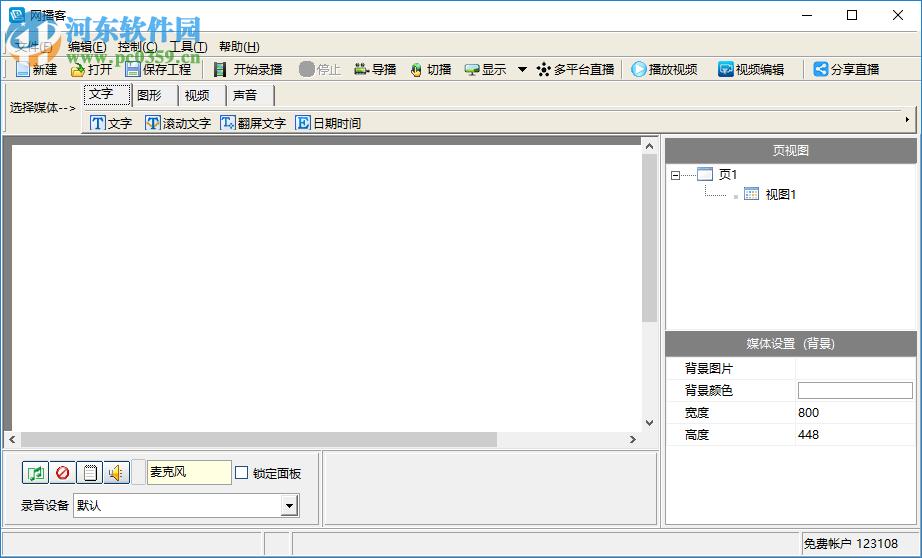Insert 文字 text media item

[111, 123]
